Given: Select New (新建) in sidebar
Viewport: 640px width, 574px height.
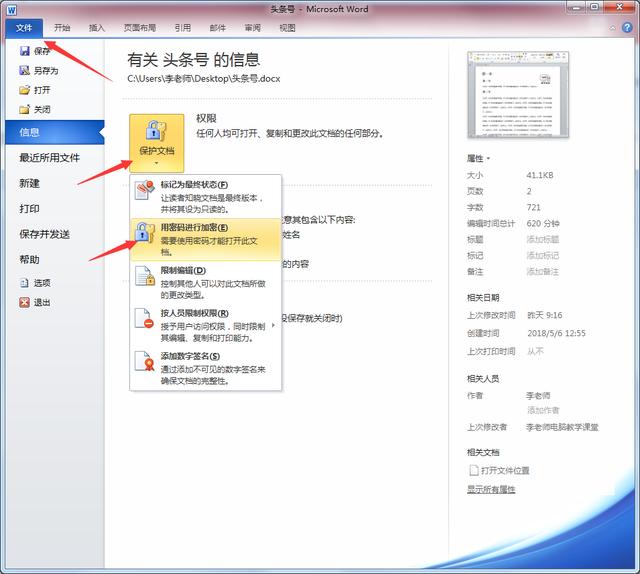Looking at the screenshot, I should [29, 183].
